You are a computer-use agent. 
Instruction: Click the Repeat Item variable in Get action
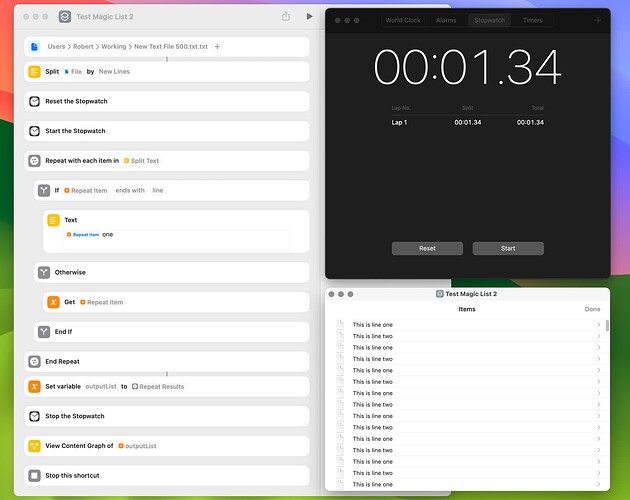click(x=102, y=302)
